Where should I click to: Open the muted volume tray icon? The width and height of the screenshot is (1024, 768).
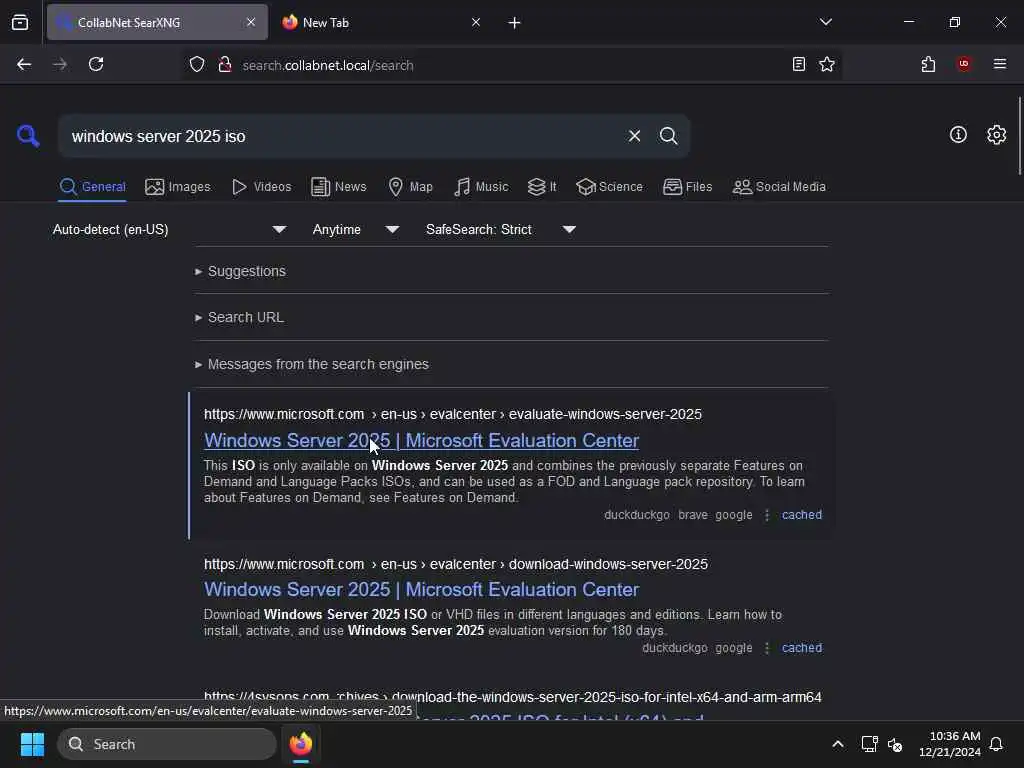[x=895, y=744]
